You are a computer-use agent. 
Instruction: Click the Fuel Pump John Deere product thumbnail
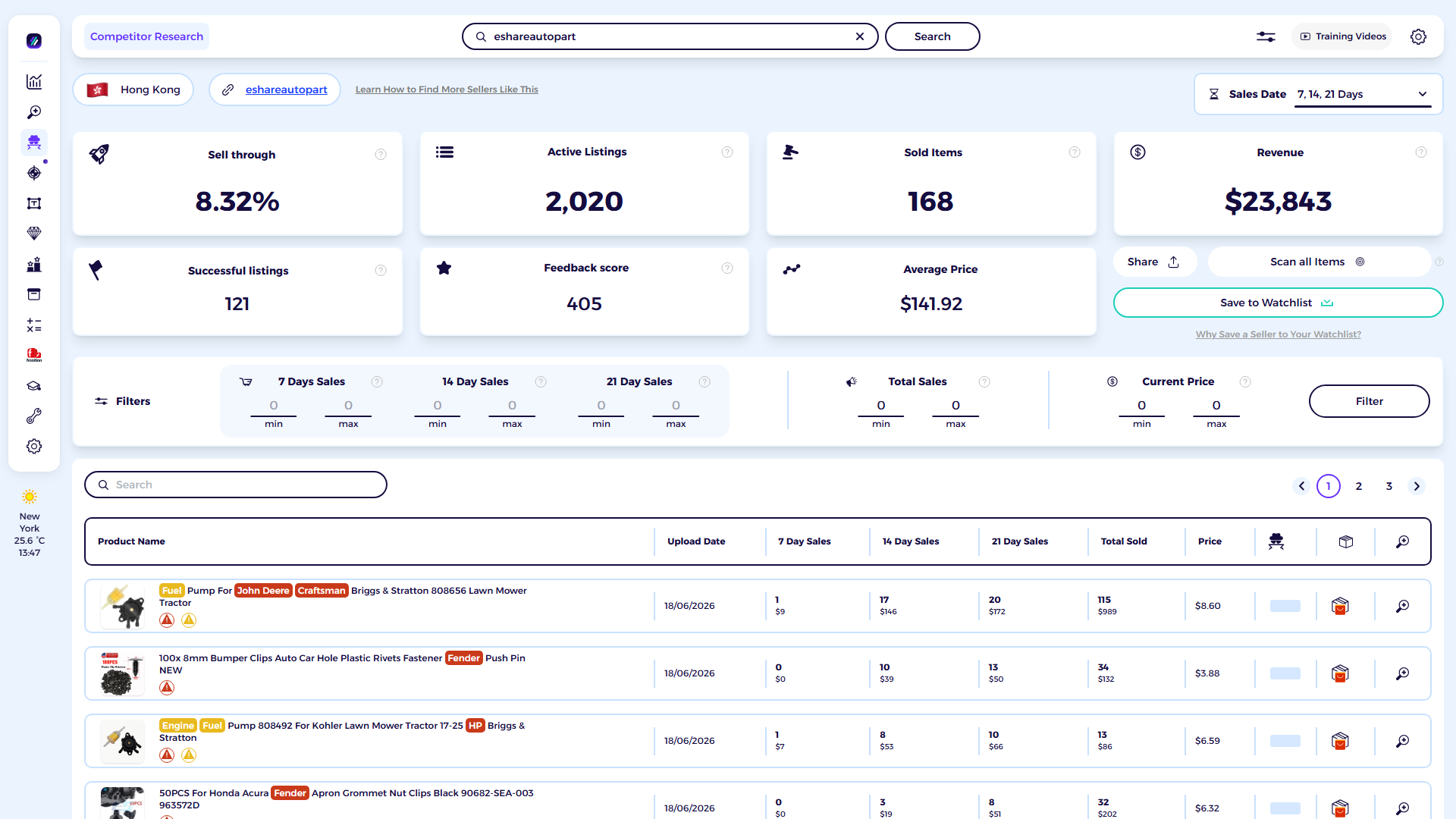(122, 606)
